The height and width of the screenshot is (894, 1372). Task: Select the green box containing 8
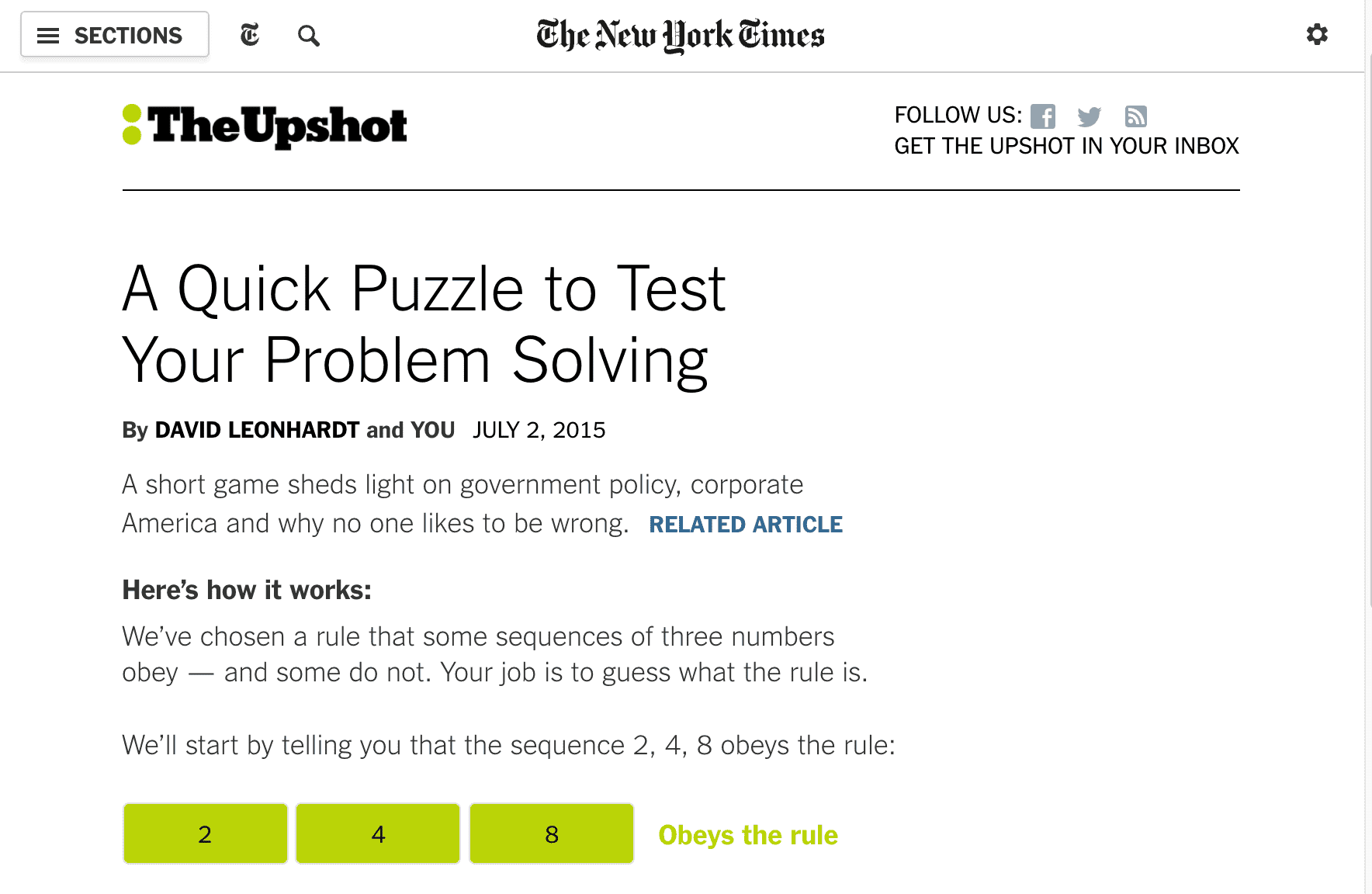pyautogui.click(x=551, y=833)
